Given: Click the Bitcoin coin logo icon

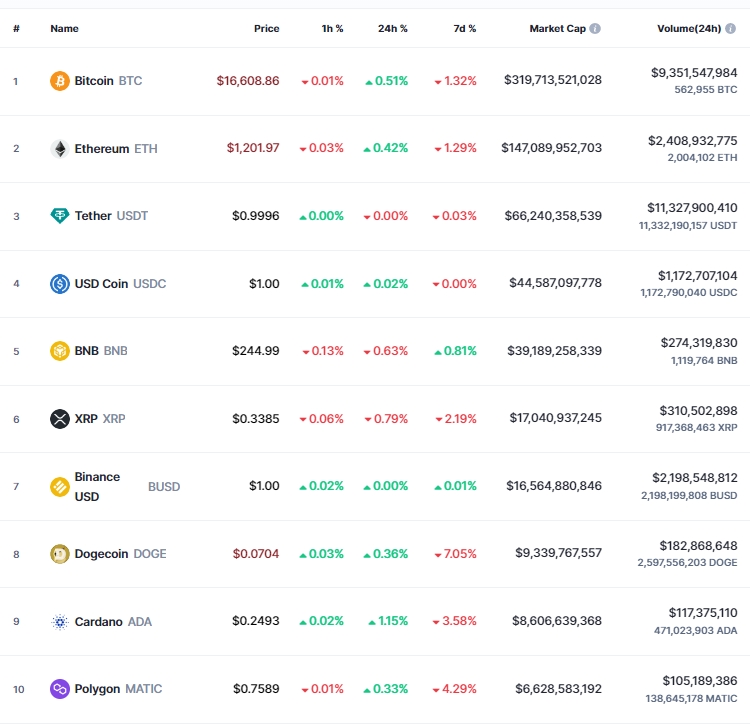Looking at the screenshot, I should pyautogui.click(x=60, y=81).
